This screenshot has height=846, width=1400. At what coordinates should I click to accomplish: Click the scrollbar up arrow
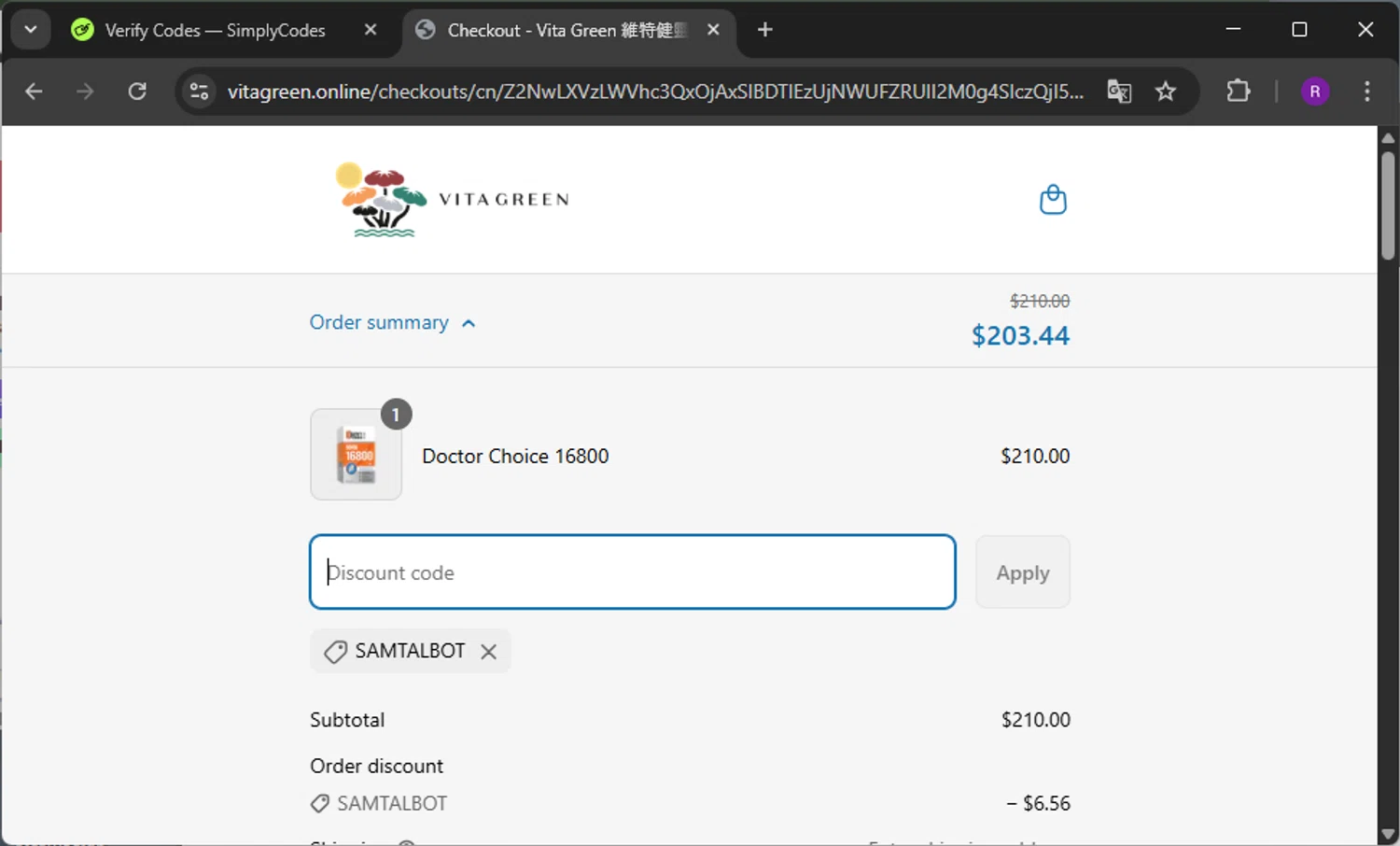(1388, 138)
